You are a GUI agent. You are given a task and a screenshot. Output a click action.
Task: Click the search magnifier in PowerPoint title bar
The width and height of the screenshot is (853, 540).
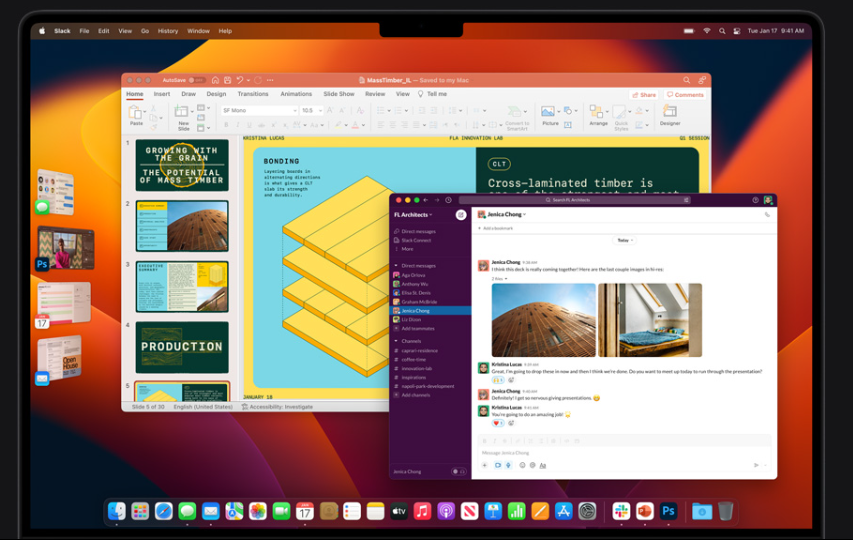click(x=687, y=80)
